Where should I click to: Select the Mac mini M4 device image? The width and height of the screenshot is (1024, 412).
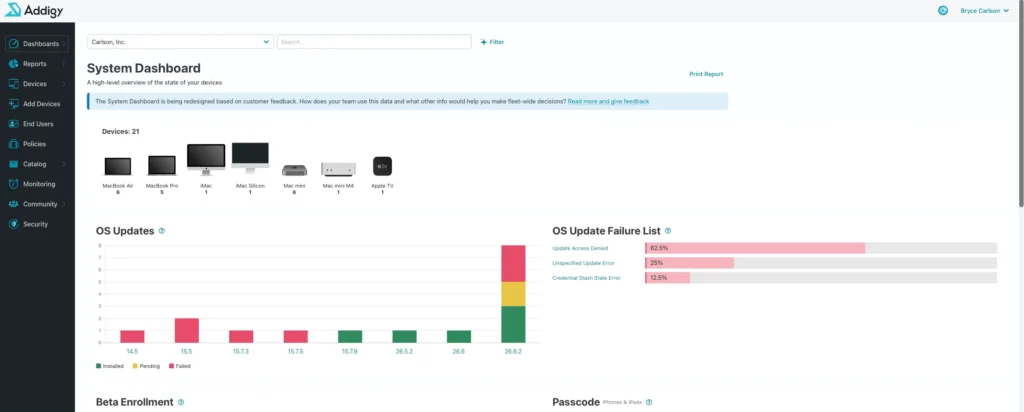point(338,170)
